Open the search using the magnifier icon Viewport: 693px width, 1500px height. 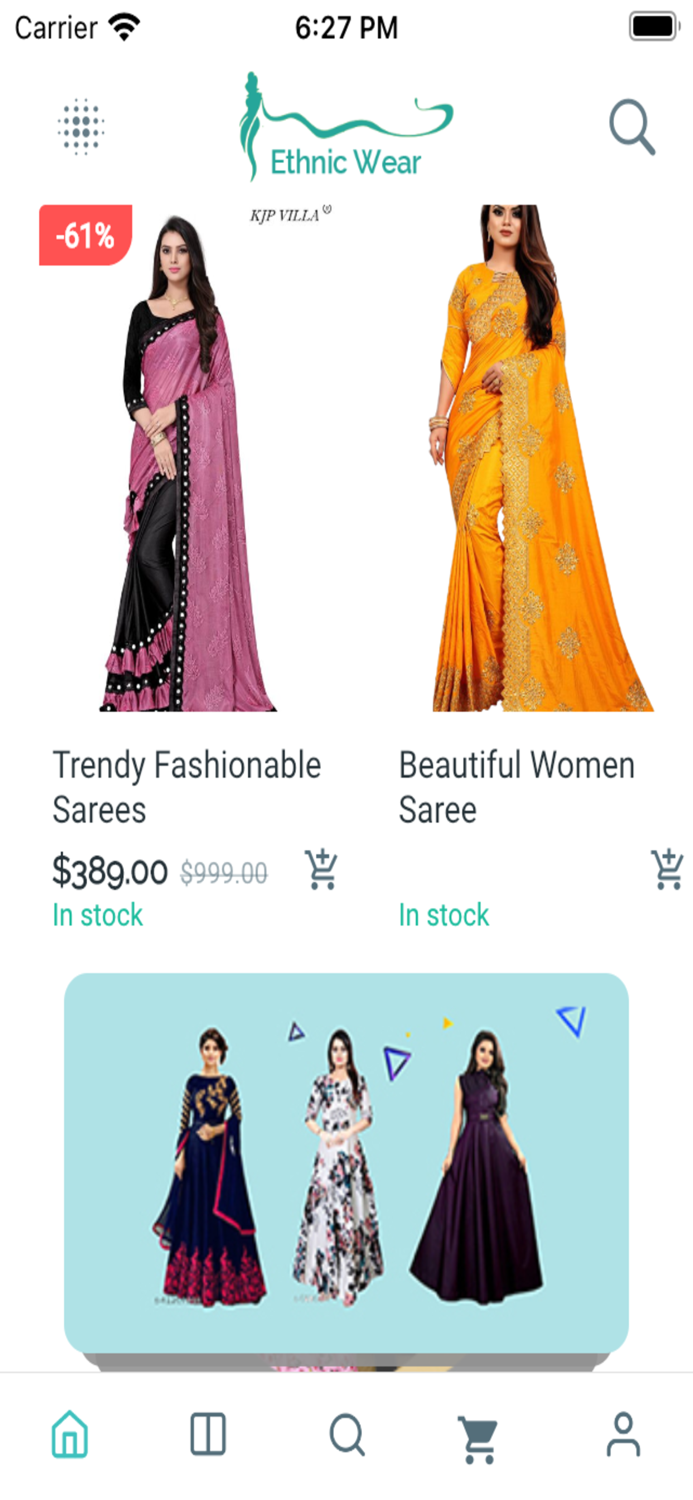631,127
